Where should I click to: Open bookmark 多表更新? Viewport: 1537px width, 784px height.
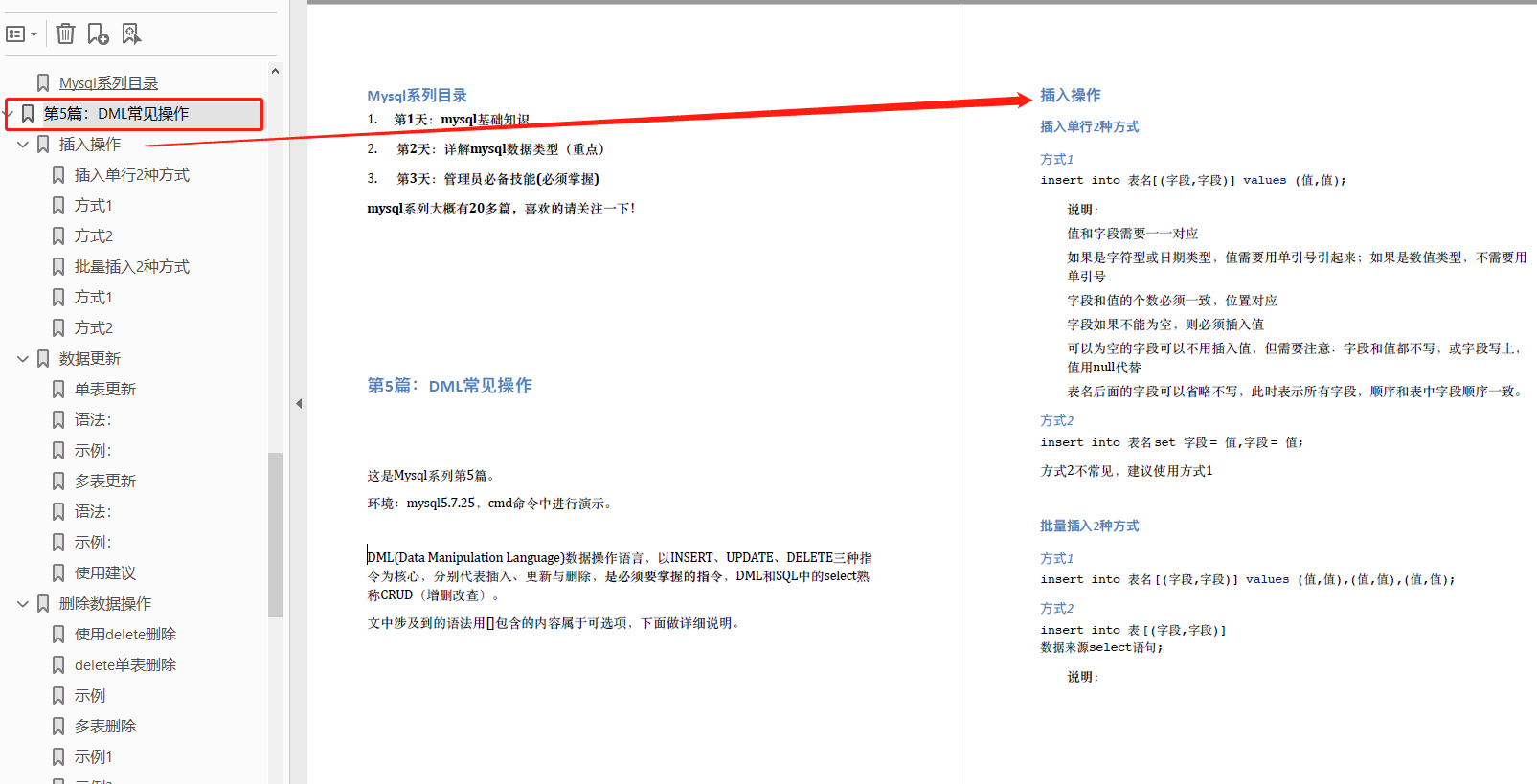(105, 482)
